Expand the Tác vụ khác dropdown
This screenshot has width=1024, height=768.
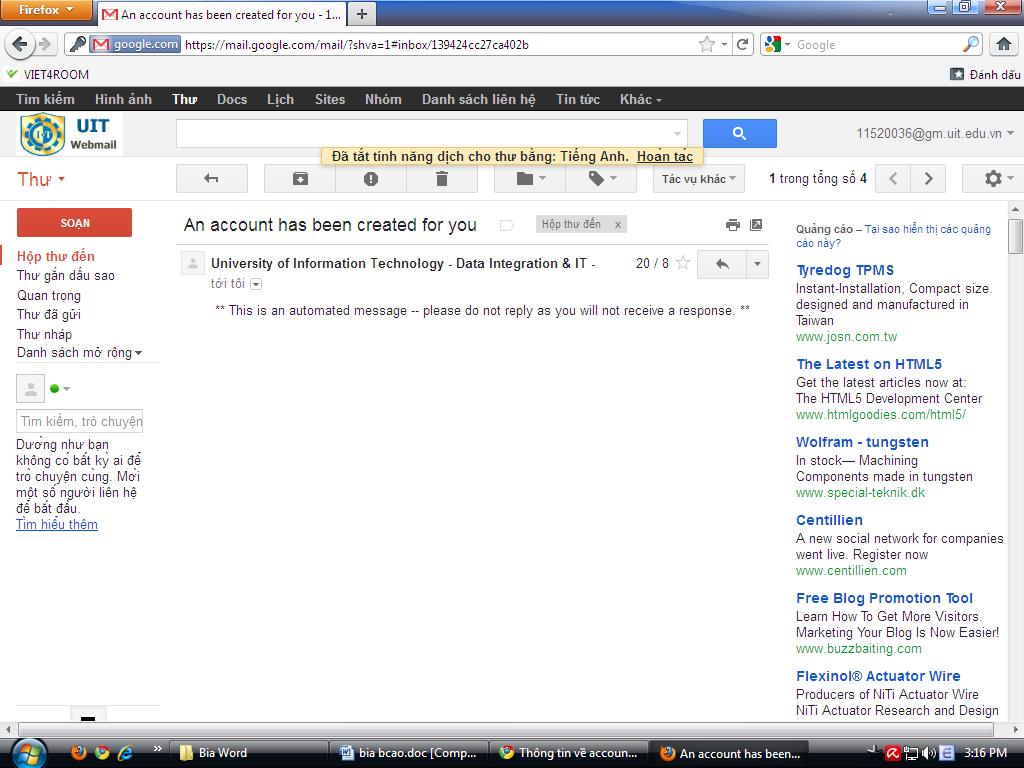coord(699,179)
